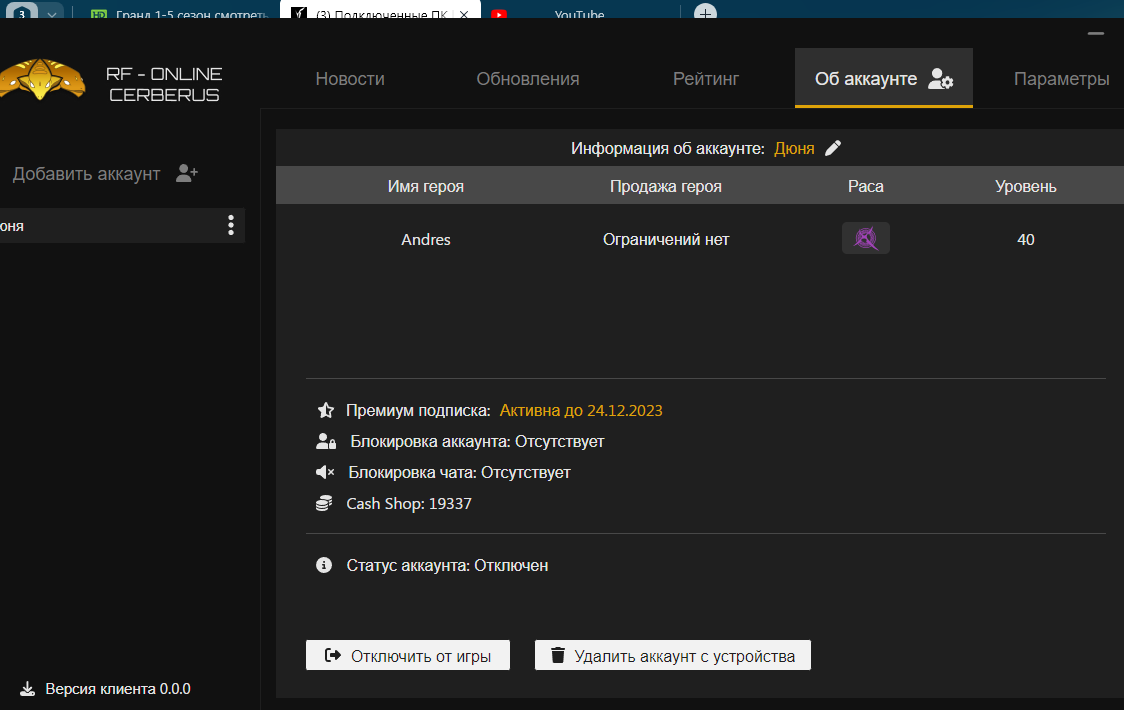Click the star icon beside Премиум подписка
The width and height of the screenshot is (1124, 710).
[x=325, y=410]
